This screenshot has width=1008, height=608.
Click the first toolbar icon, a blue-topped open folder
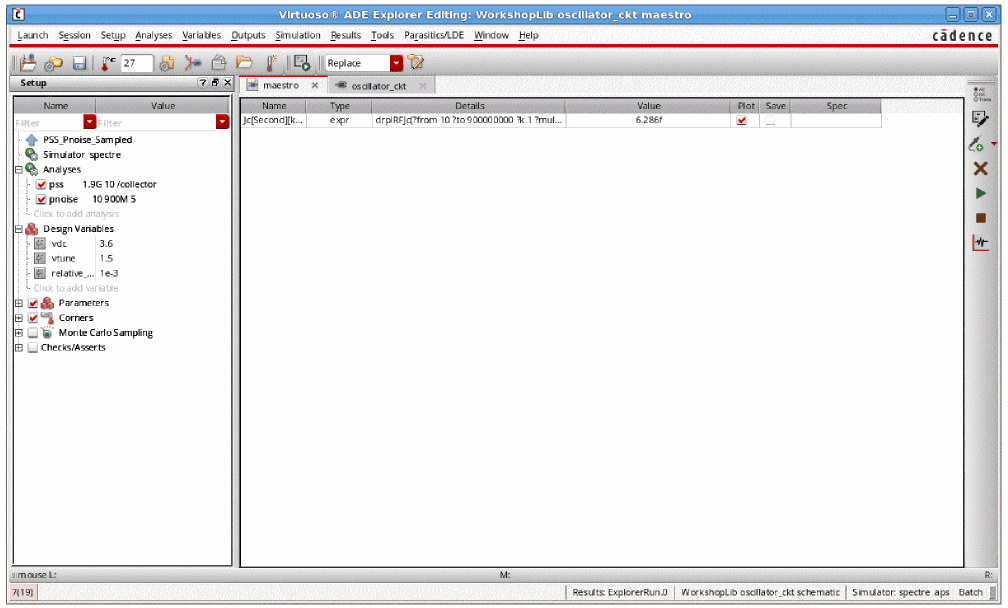pyautogui.click(x=28, y=63)
